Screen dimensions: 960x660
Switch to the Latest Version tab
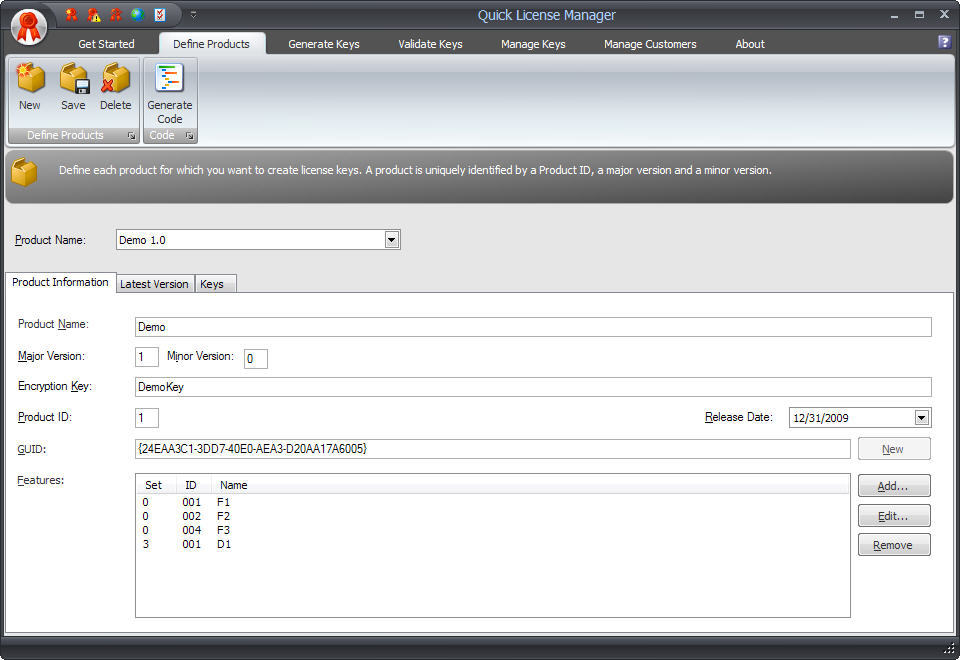(x=154, y=284)
